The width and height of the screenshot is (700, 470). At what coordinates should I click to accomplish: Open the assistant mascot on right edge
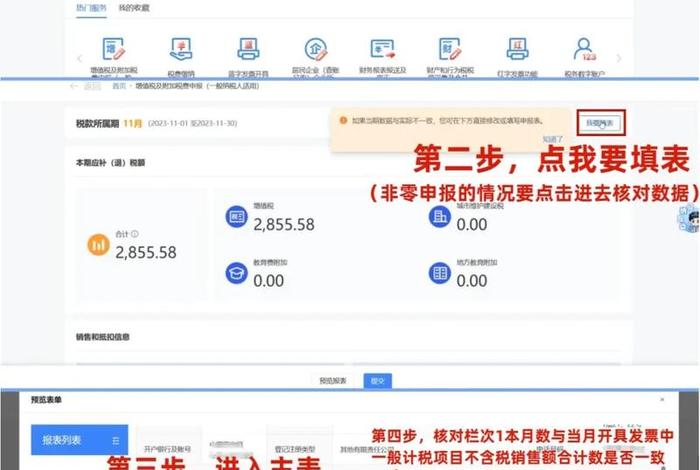689,219
